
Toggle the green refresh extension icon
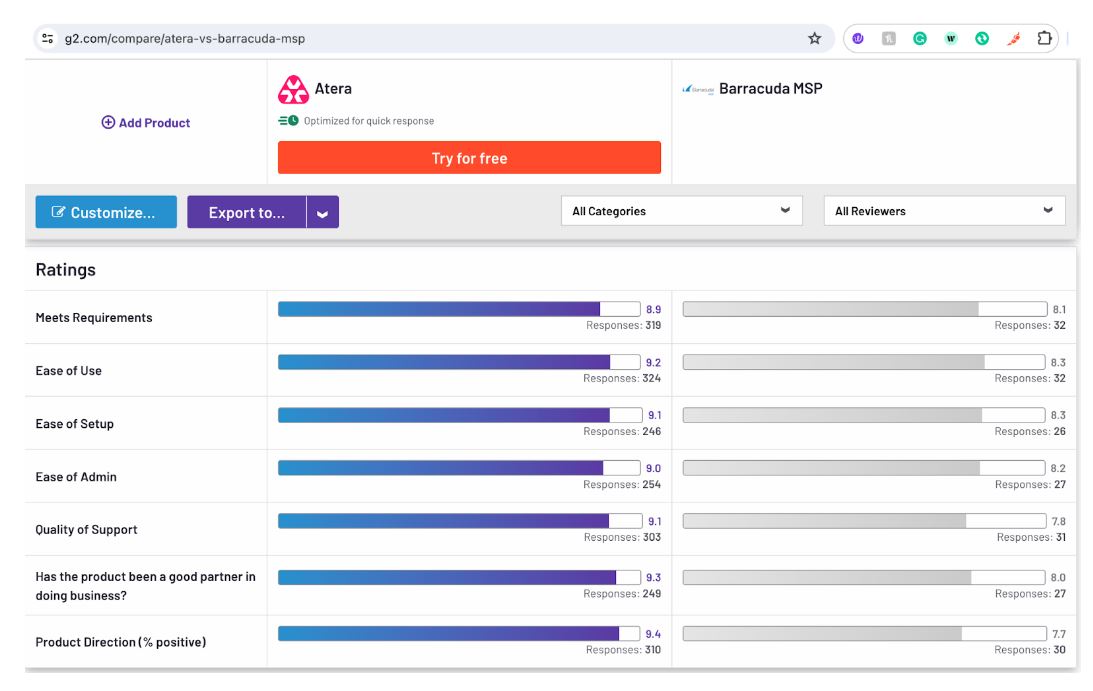point(981,38)
